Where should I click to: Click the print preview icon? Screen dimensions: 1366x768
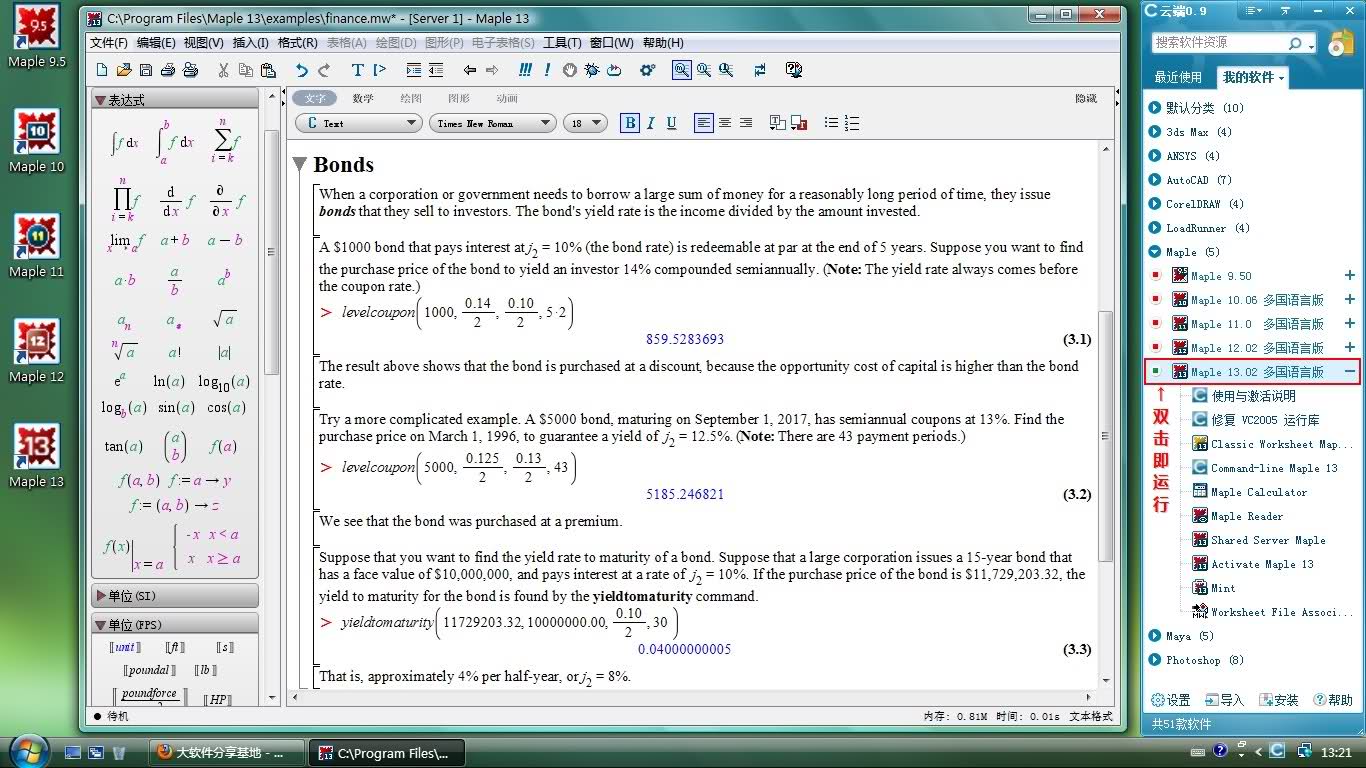[x=190, y=70]
